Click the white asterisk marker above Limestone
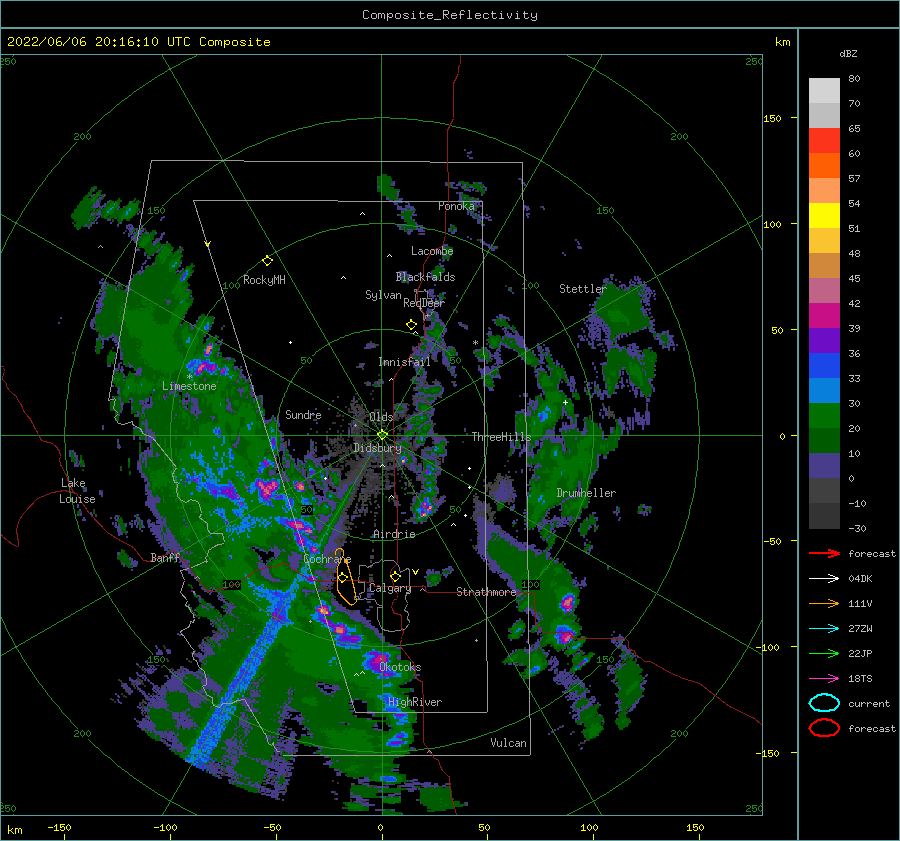 pos(189,377)
